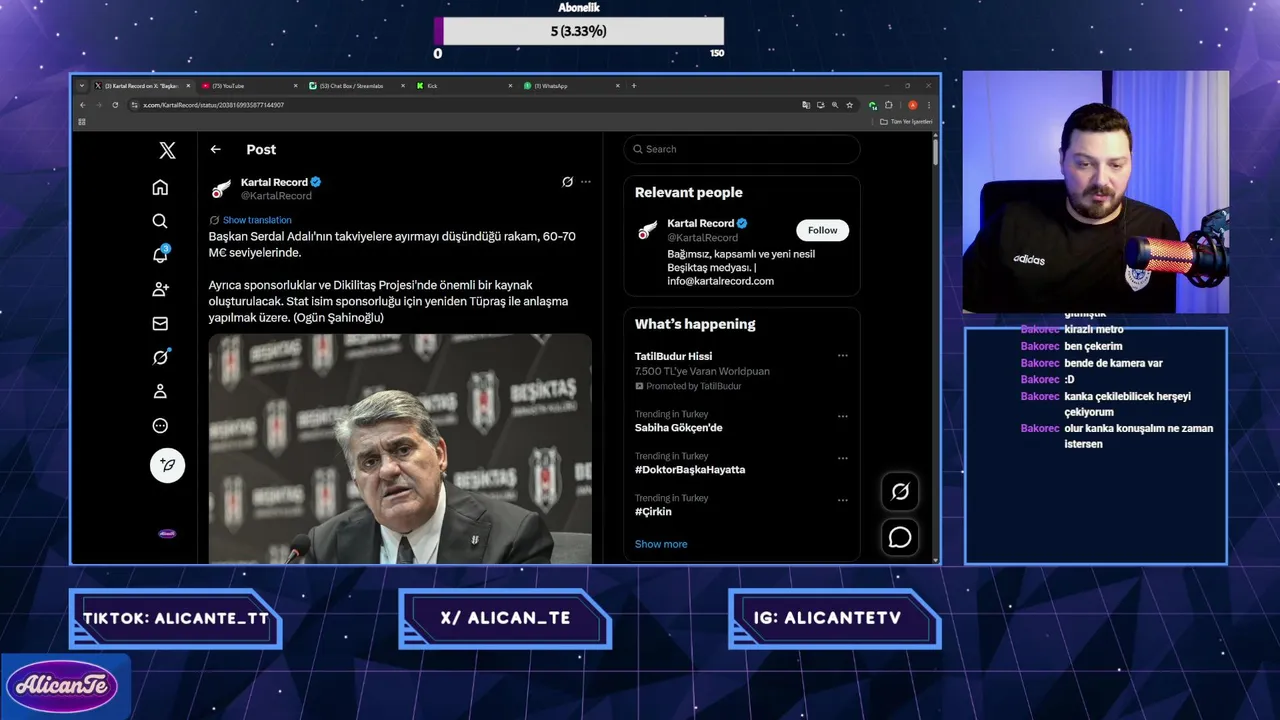Screen dimensions: 1280x720
Task: Close the WhatsApp tab
Action: 618,86
